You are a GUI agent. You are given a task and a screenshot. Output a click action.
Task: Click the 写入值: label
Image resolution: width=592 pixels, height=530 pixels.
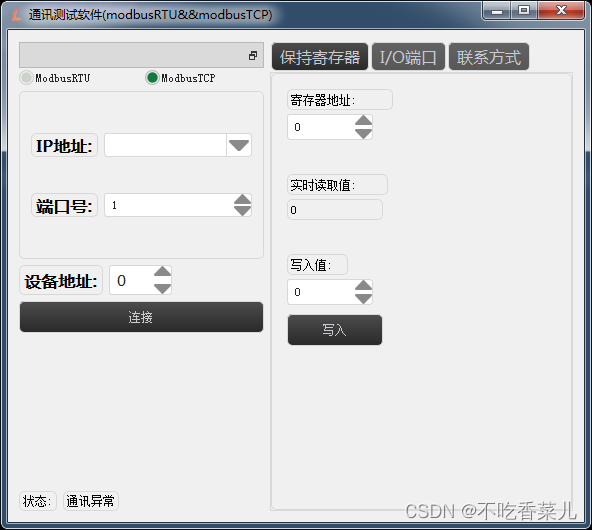[317, 265]
